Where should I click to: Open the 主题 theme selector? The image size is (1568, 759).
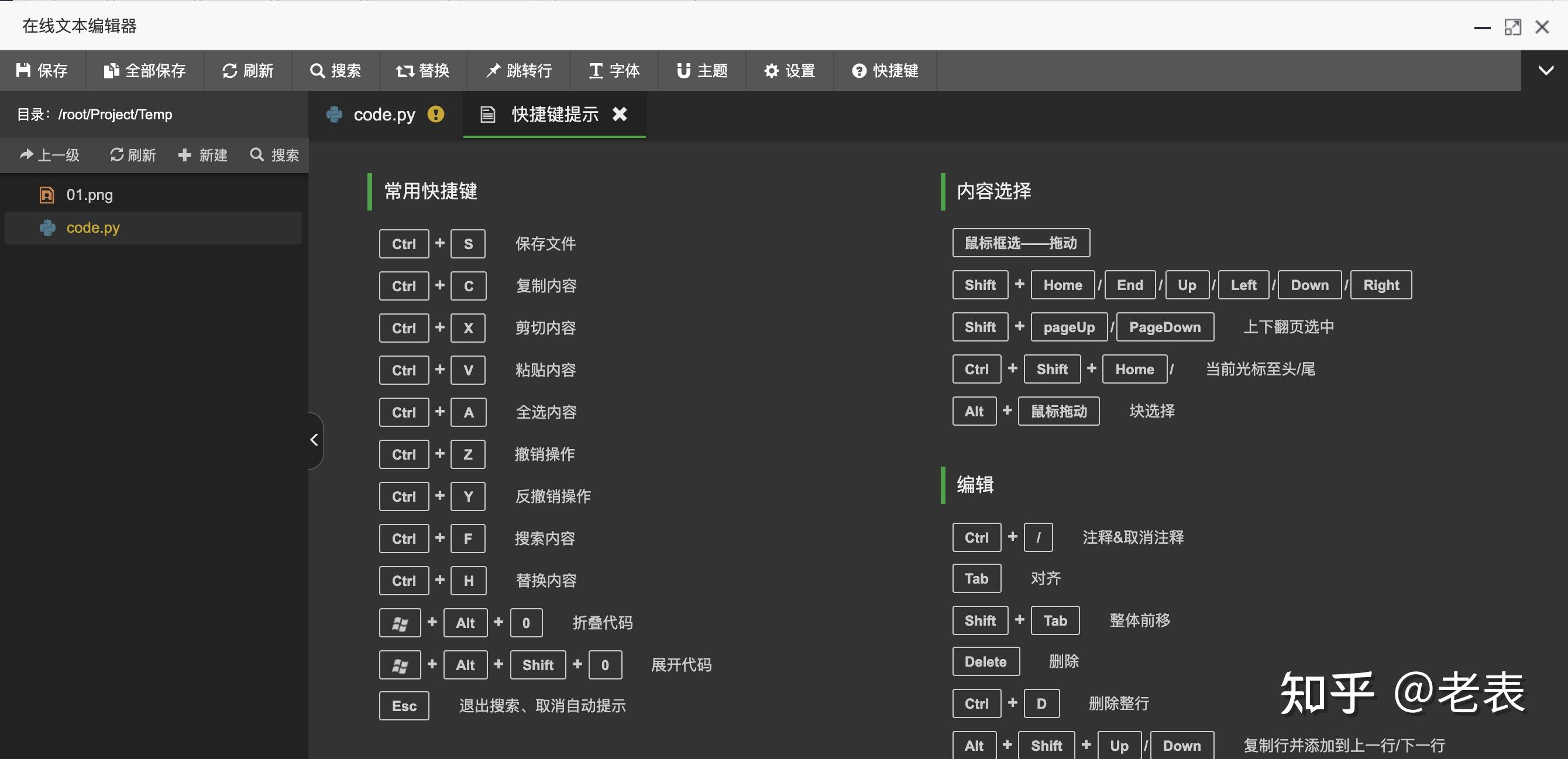[684, 71]
